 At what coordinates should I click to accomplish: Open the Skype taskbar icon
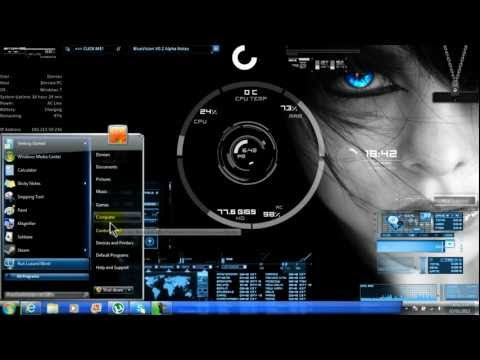point(139,308)
